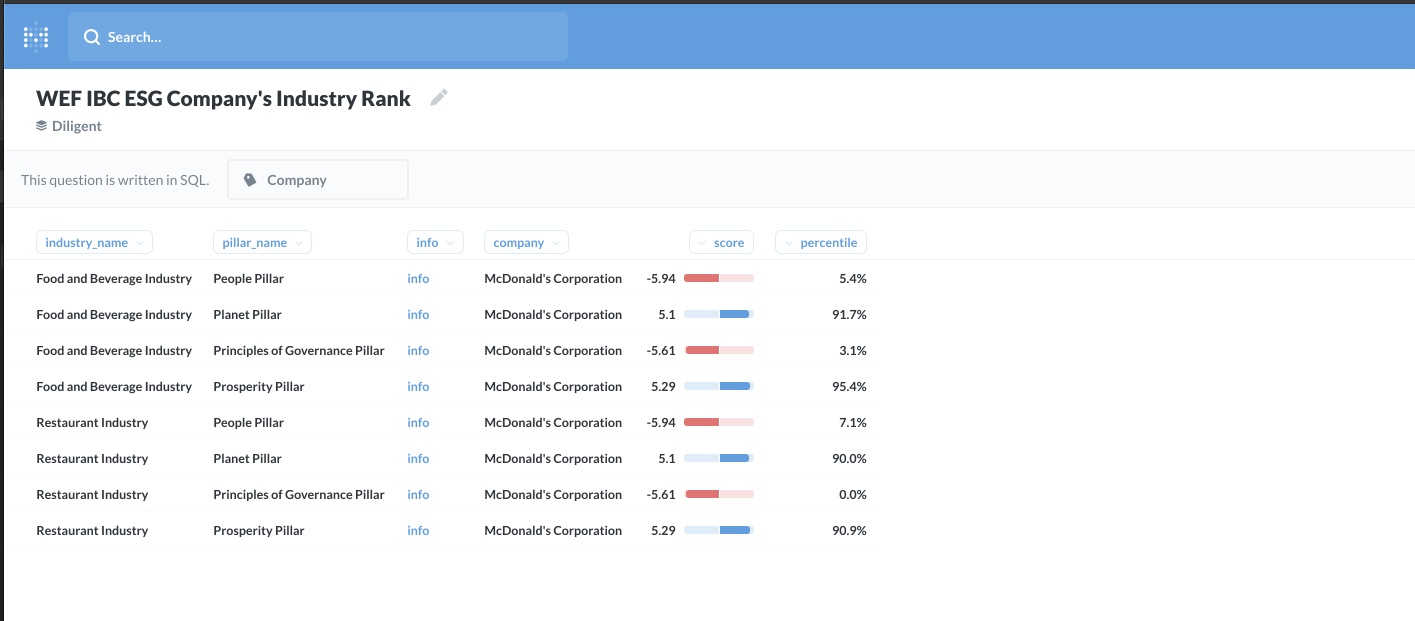The height and width of the screenshot is (621, 1415).
Task: Click the collection icon next to Diligent
Action: tap(42, 126)
